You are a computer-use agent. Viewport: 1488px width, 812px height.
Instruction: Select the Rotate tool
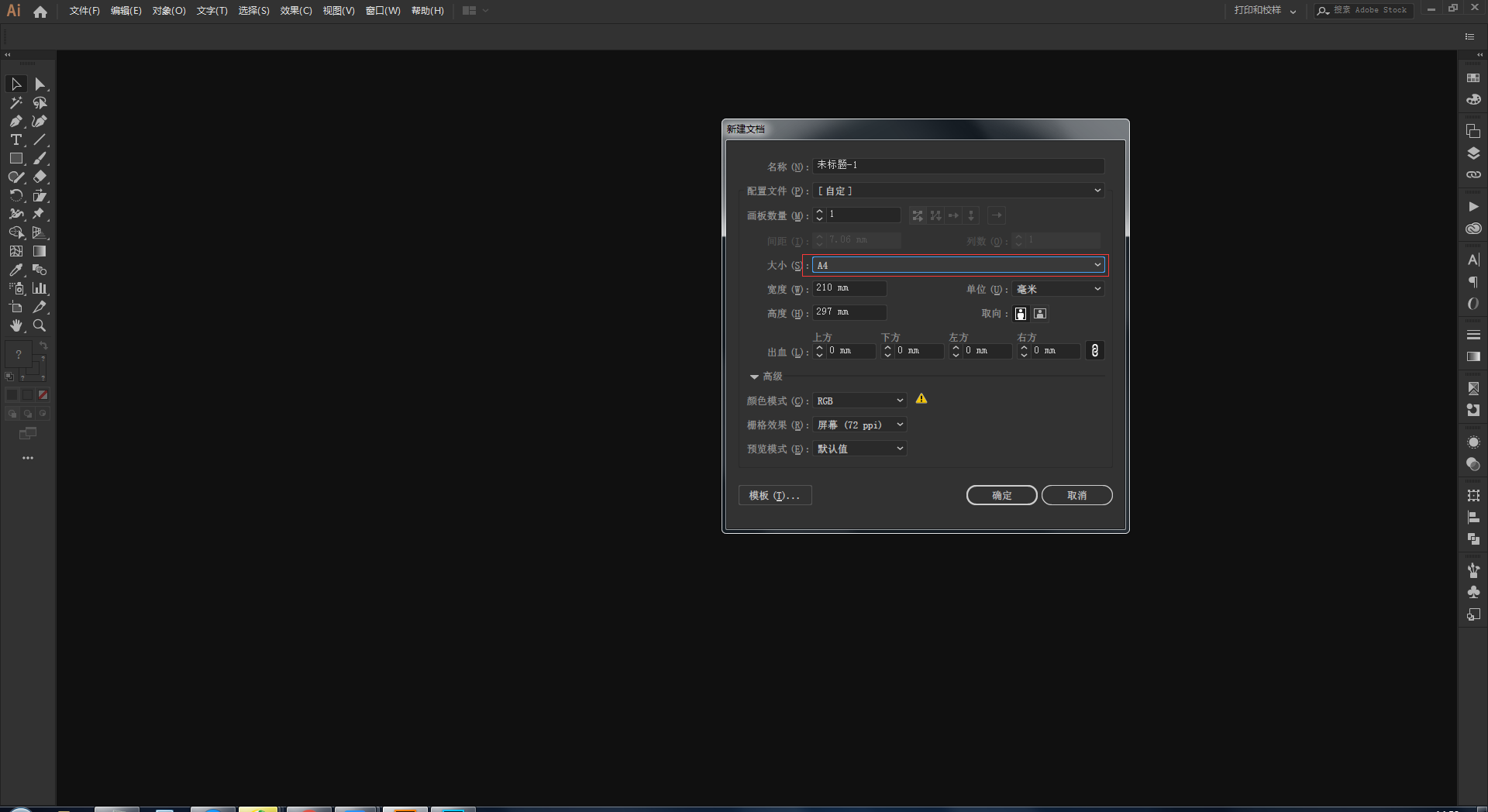16,195
